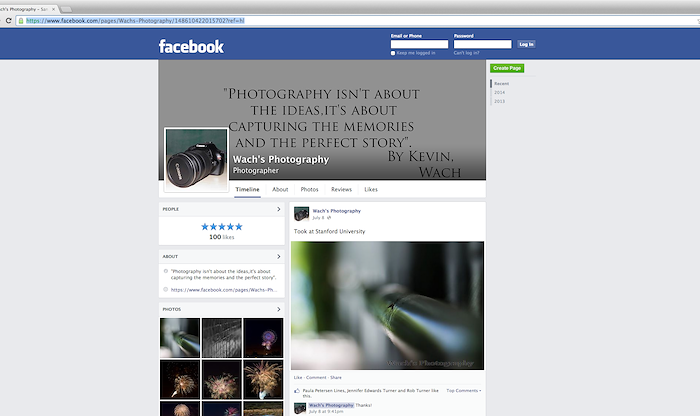Open the Photos tab

tap(309, 189)
